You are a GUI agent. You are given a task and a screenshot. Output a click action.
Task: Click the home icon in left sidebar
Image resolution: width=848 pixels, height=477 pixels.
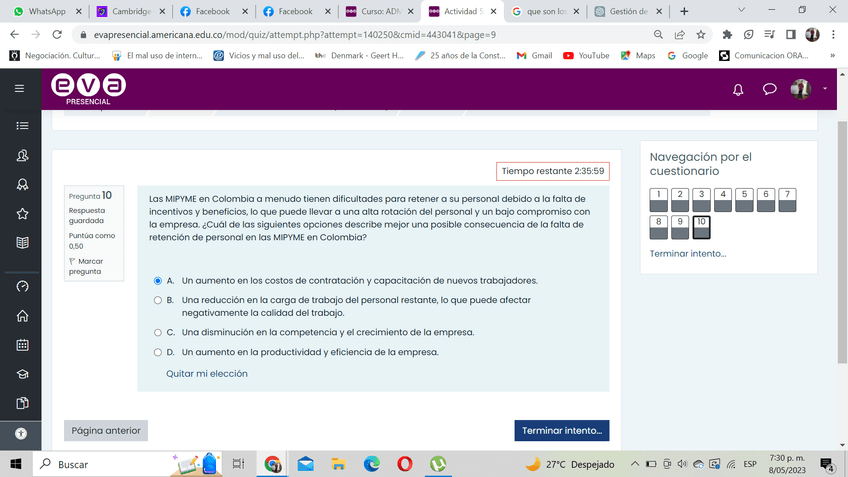click(22, 316)
